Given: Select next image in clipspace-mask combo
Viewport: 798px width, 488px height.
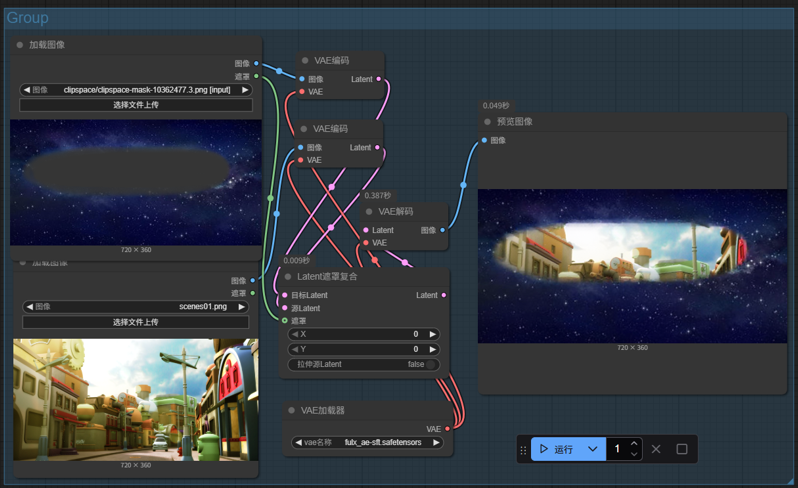Looking at the screenshot, I should tap(245, 90).
